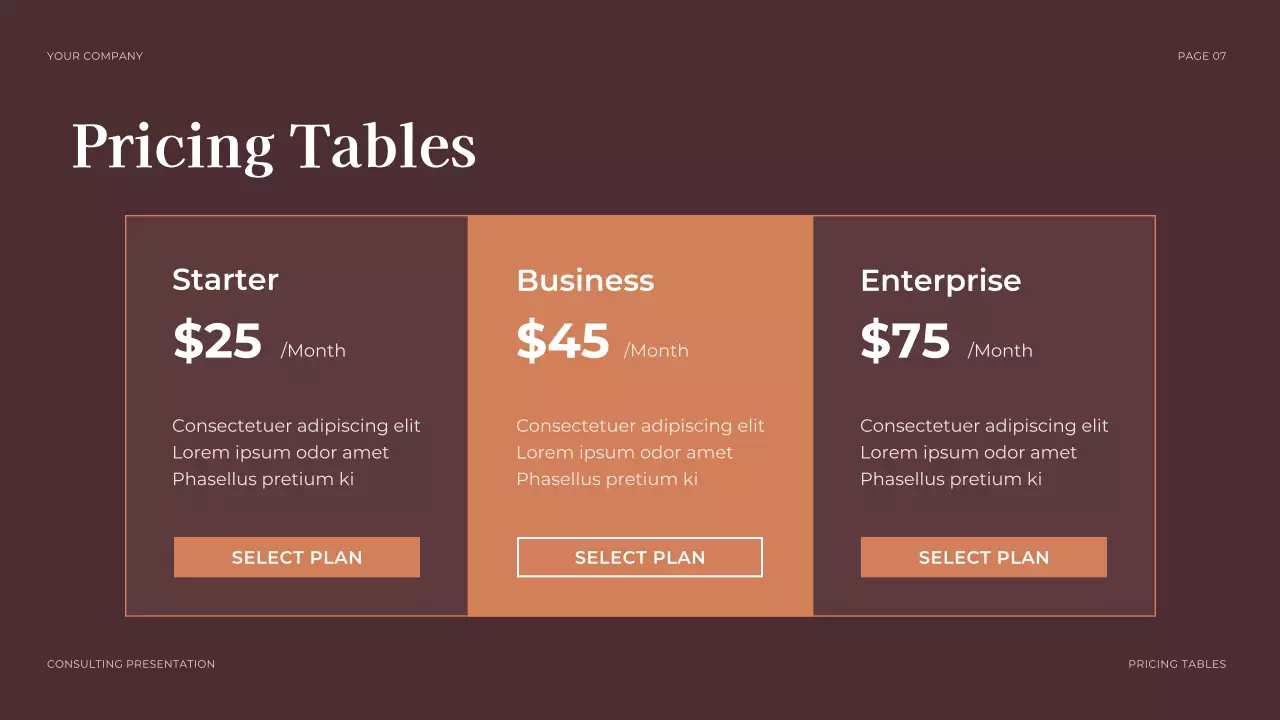Select the Starter plan description text
This screenshot has height=720, width=1280.
296,452
